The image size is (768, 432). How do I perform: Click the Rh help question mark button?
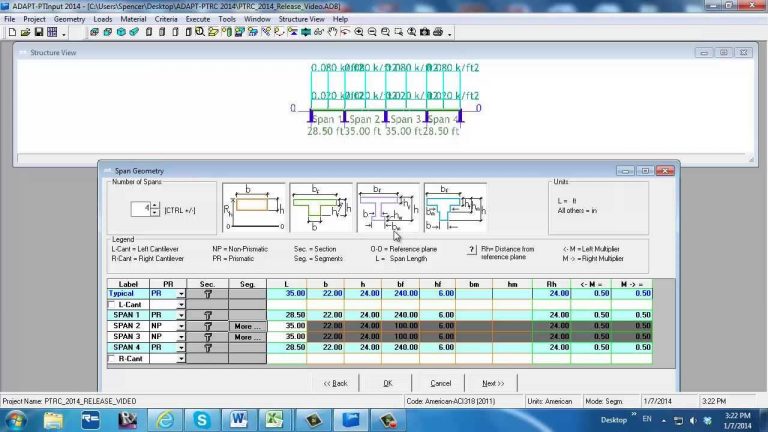(x=472, y=249)
